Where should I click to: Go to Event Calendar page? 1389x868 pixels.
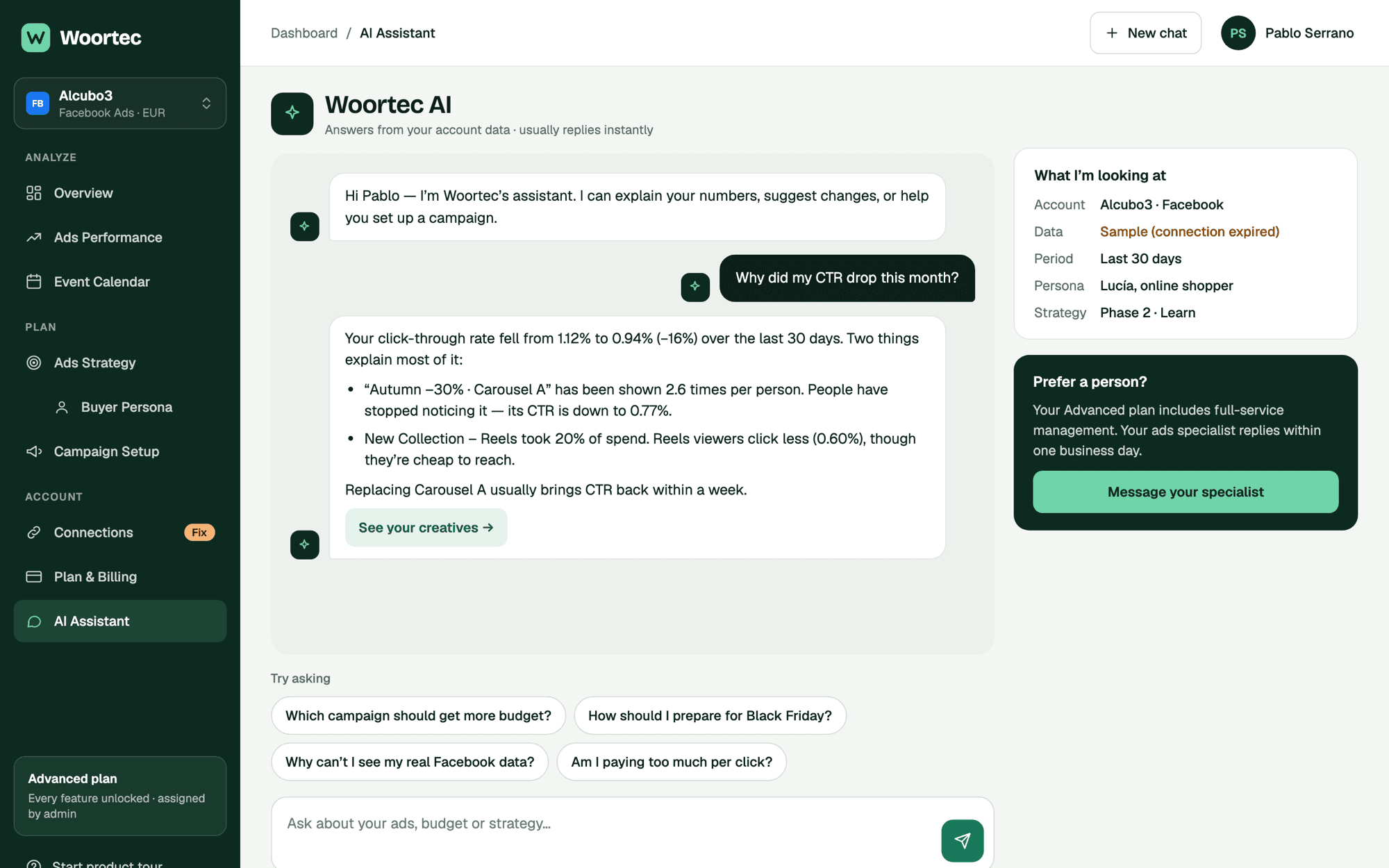(x=120, y=282)
